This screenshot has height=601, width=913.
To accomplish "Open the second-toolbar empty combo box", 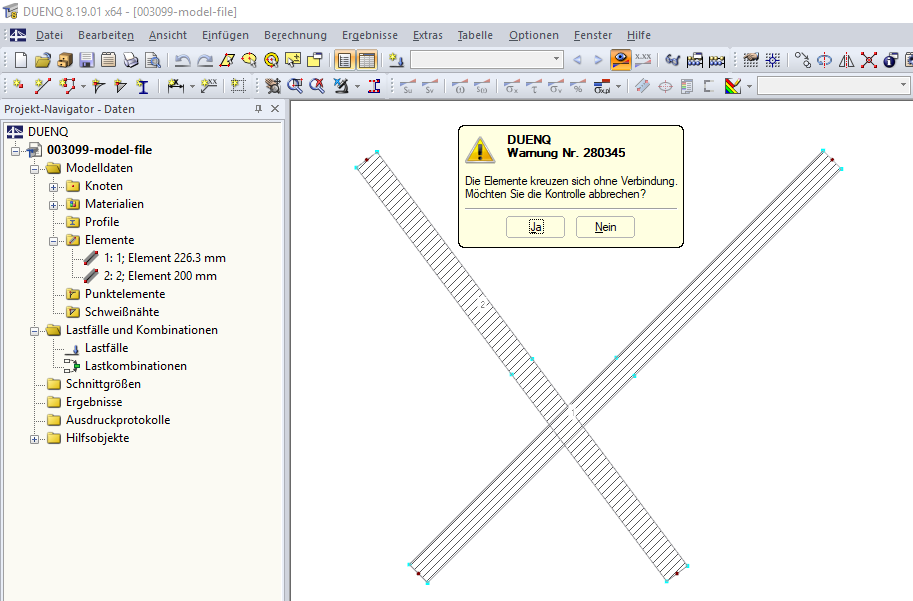I will point(833,86).
